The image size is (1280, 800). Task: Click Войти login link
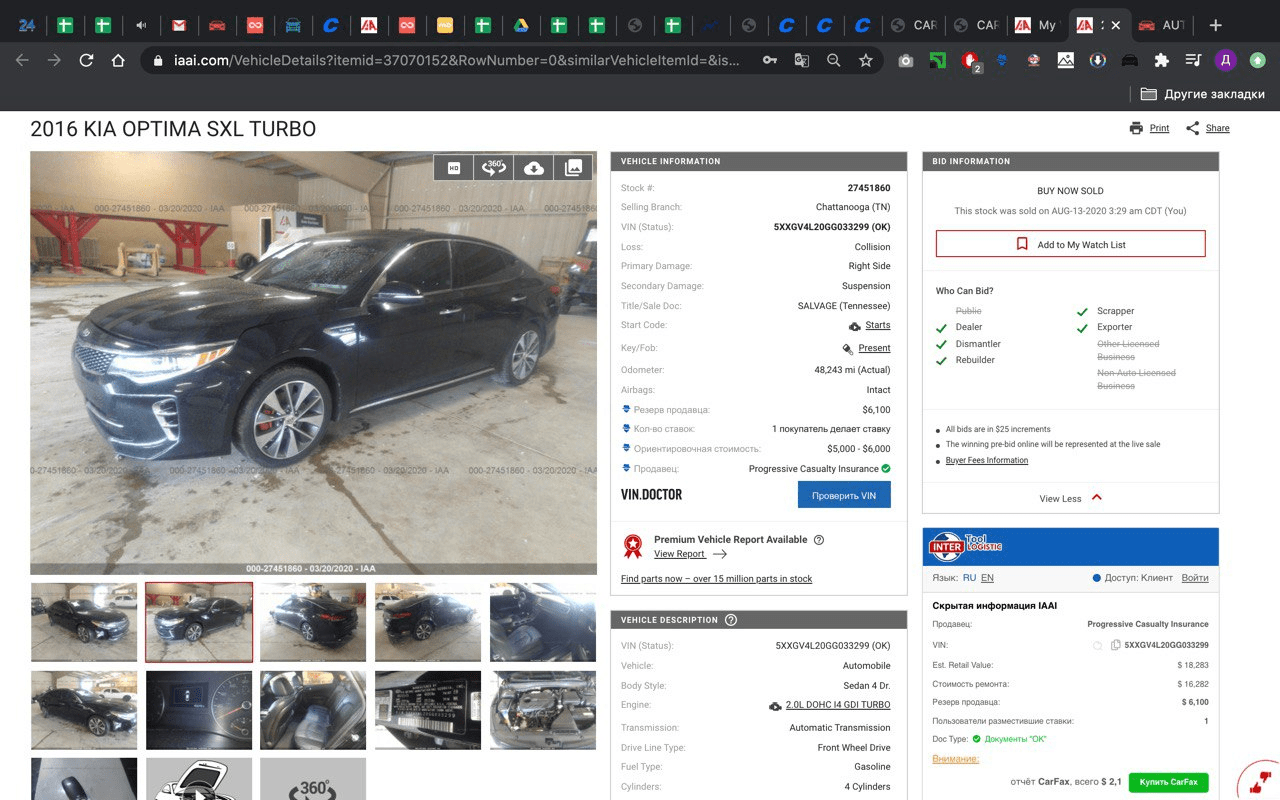[1195, 578]
